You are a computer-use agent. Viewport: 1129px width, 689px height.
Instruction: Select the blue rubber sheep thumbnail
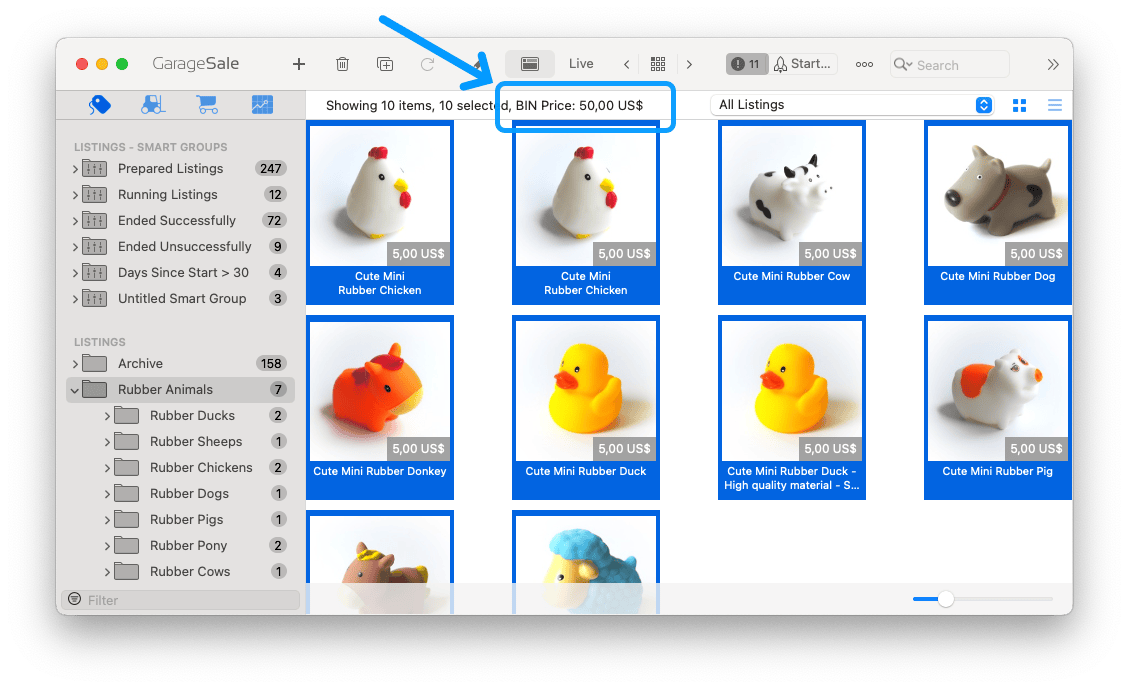[585, 562]
